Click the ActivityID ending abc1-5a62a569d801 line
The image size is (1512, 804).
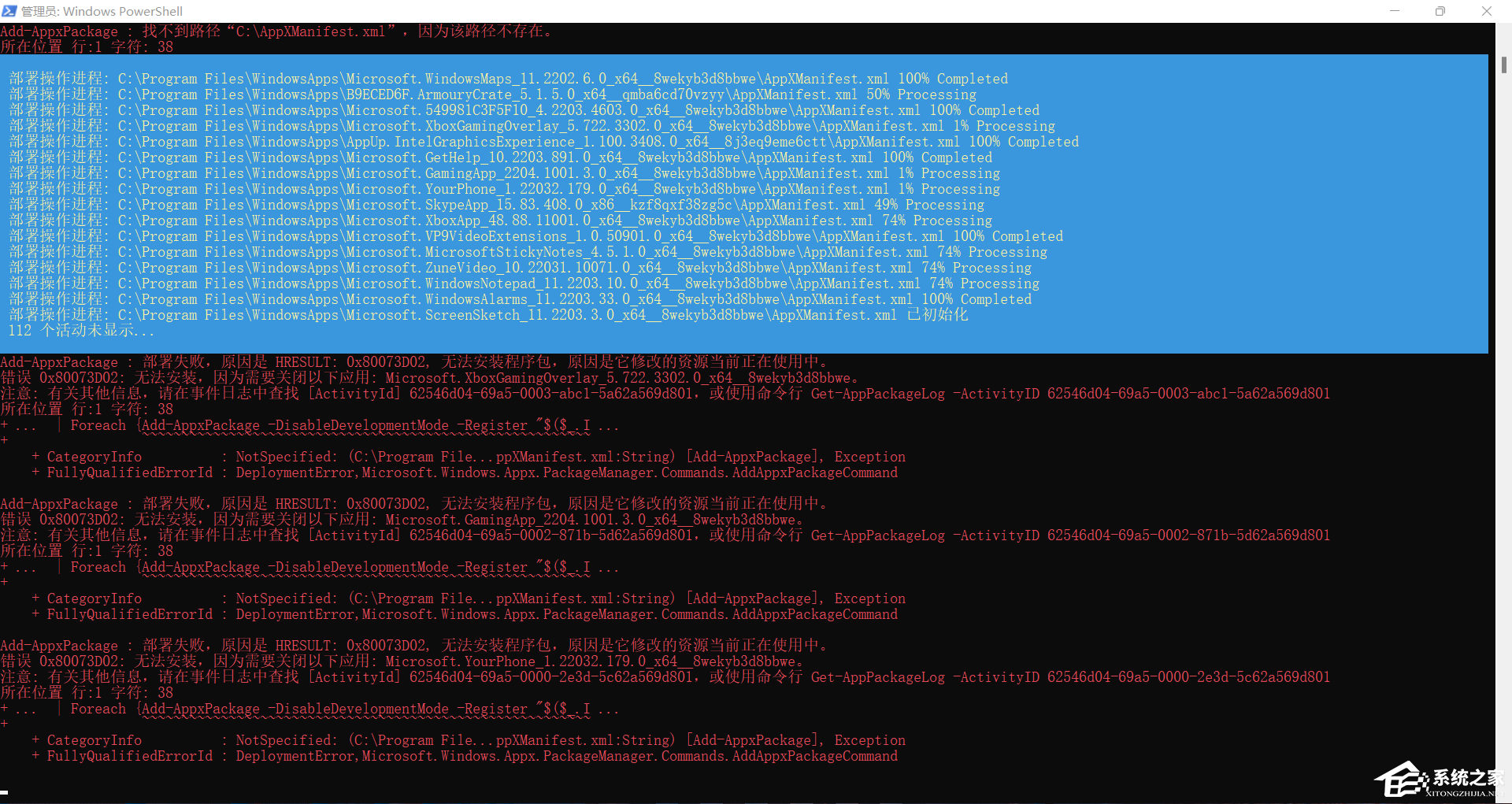tap(665, 394)
